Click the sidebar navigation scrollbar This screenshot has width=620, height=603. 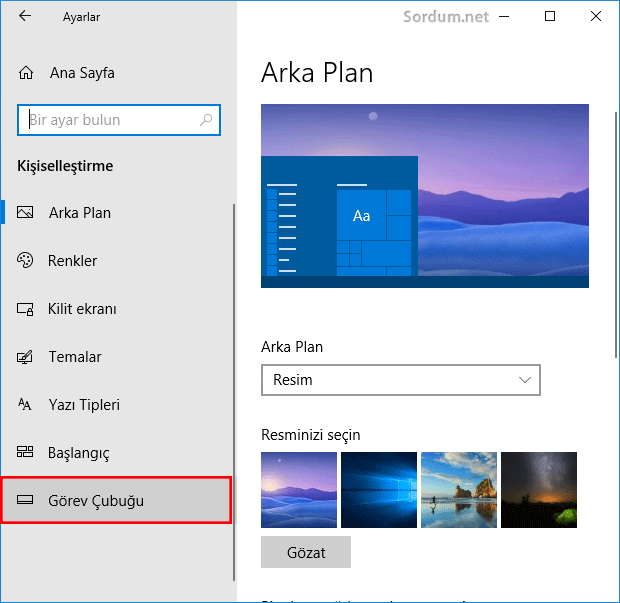pos(234,392)
